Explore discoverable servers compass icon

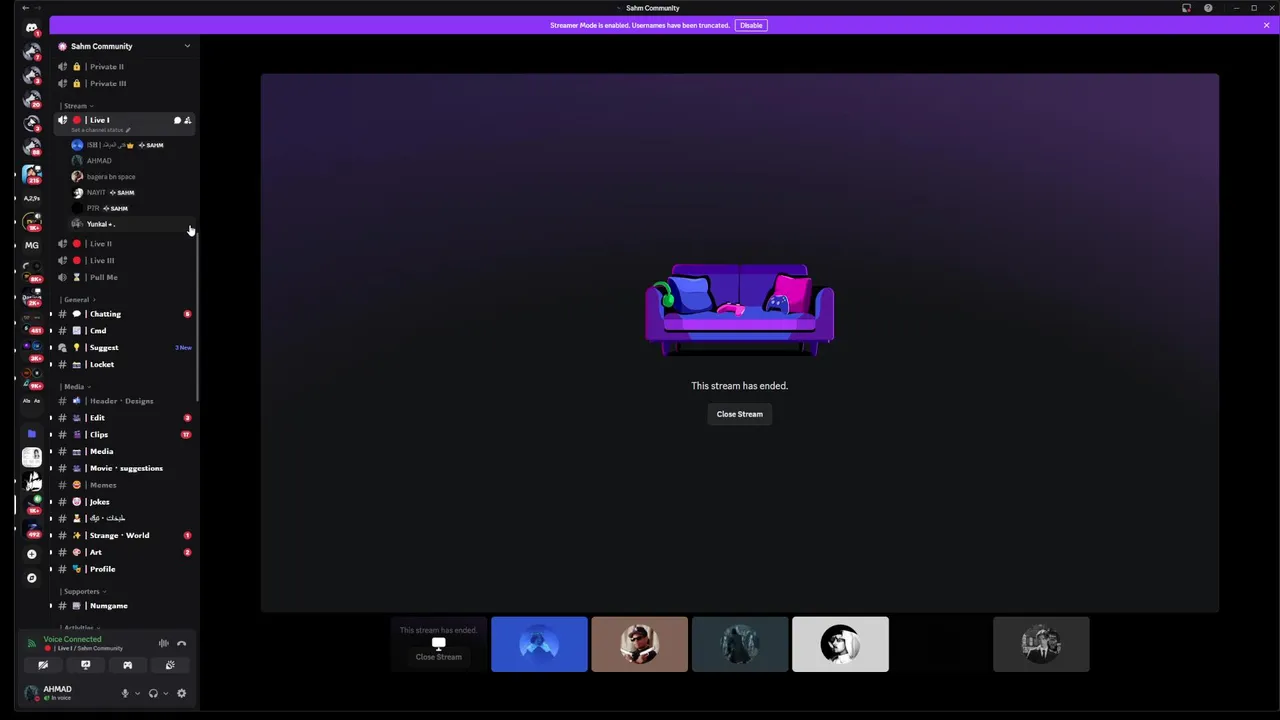point(32,578)
